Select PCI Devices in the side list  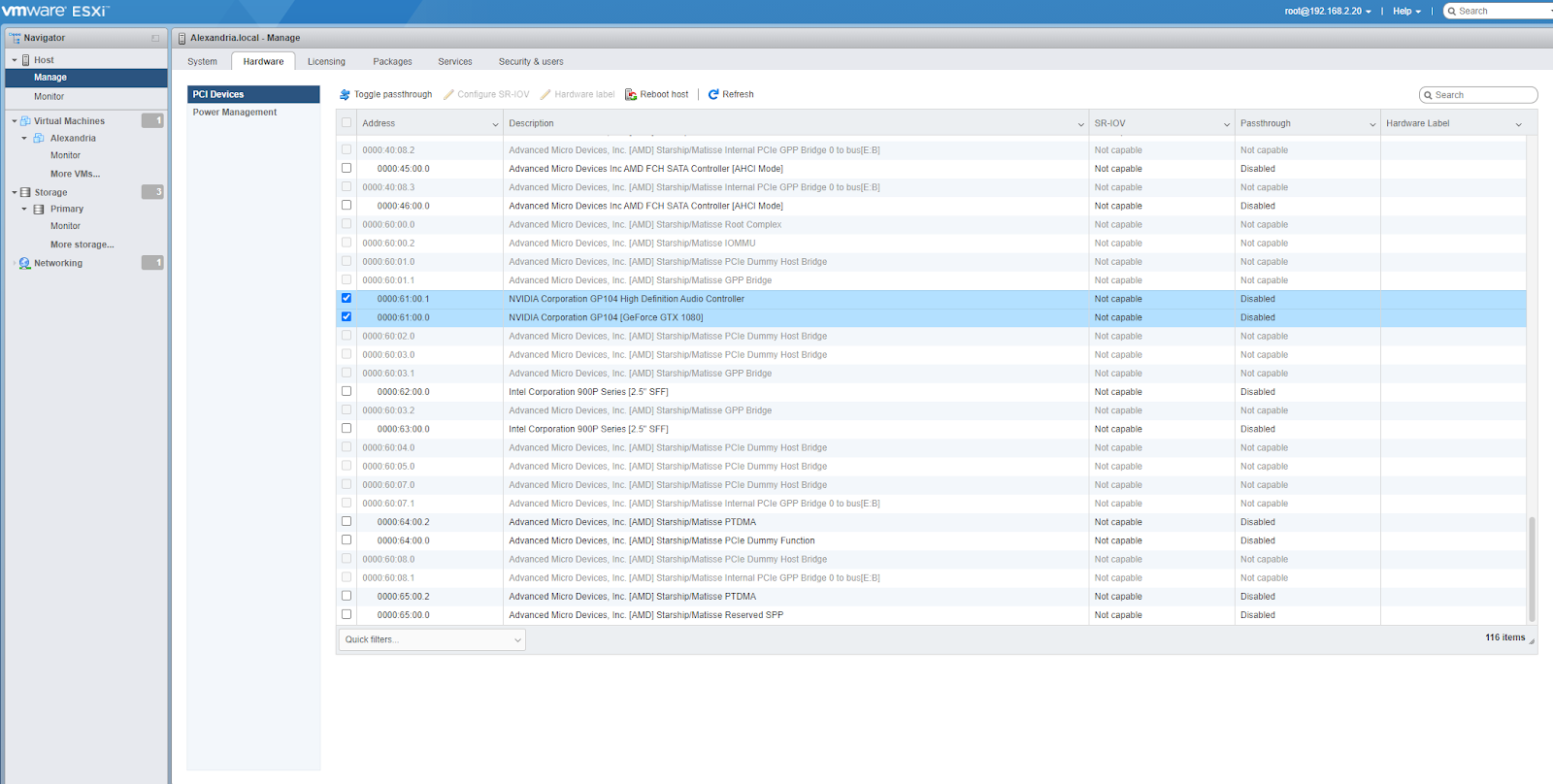[253, 94]
